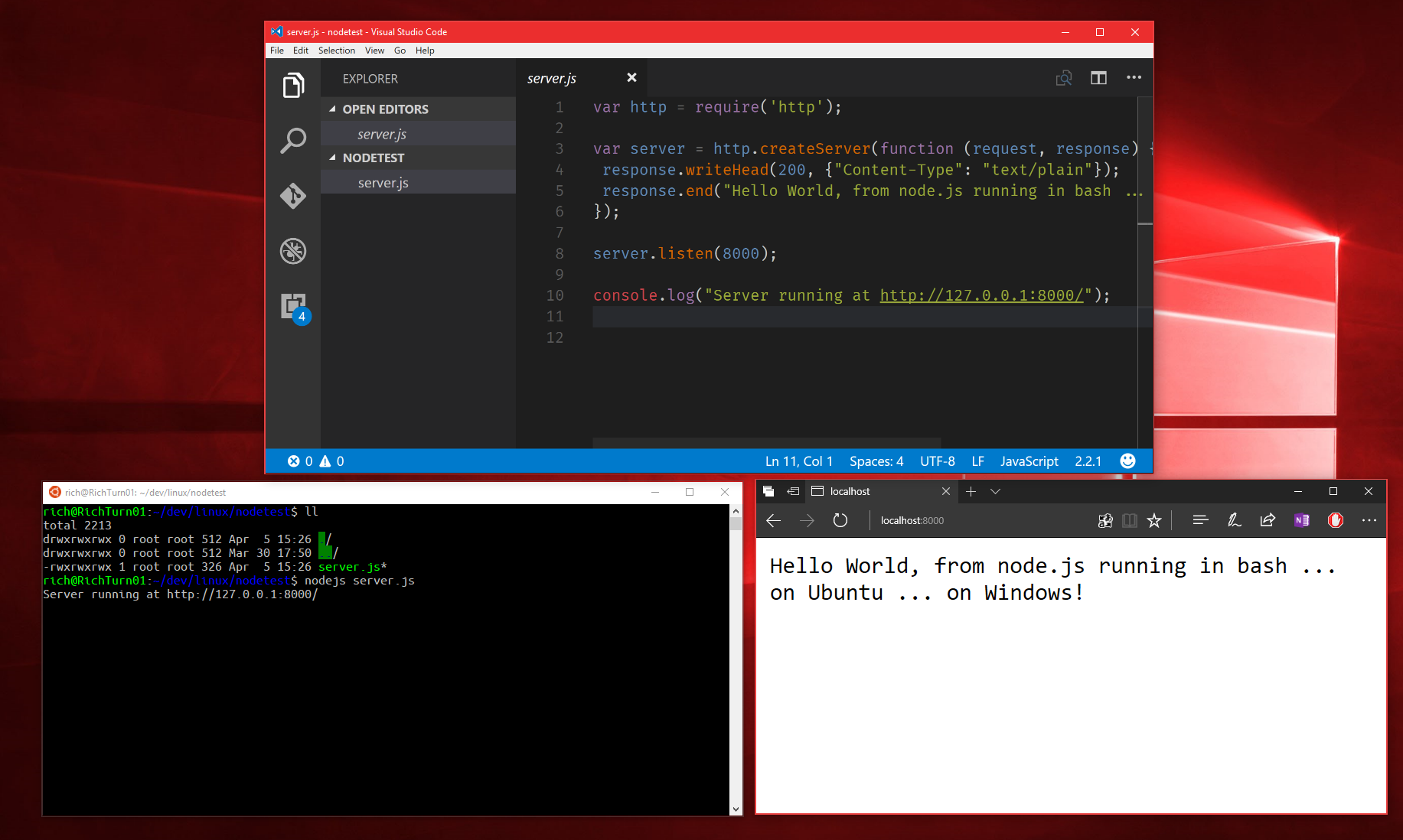
Task: Send feedback via the smiley status bar icon
Action: click(x=1127, y=461)
